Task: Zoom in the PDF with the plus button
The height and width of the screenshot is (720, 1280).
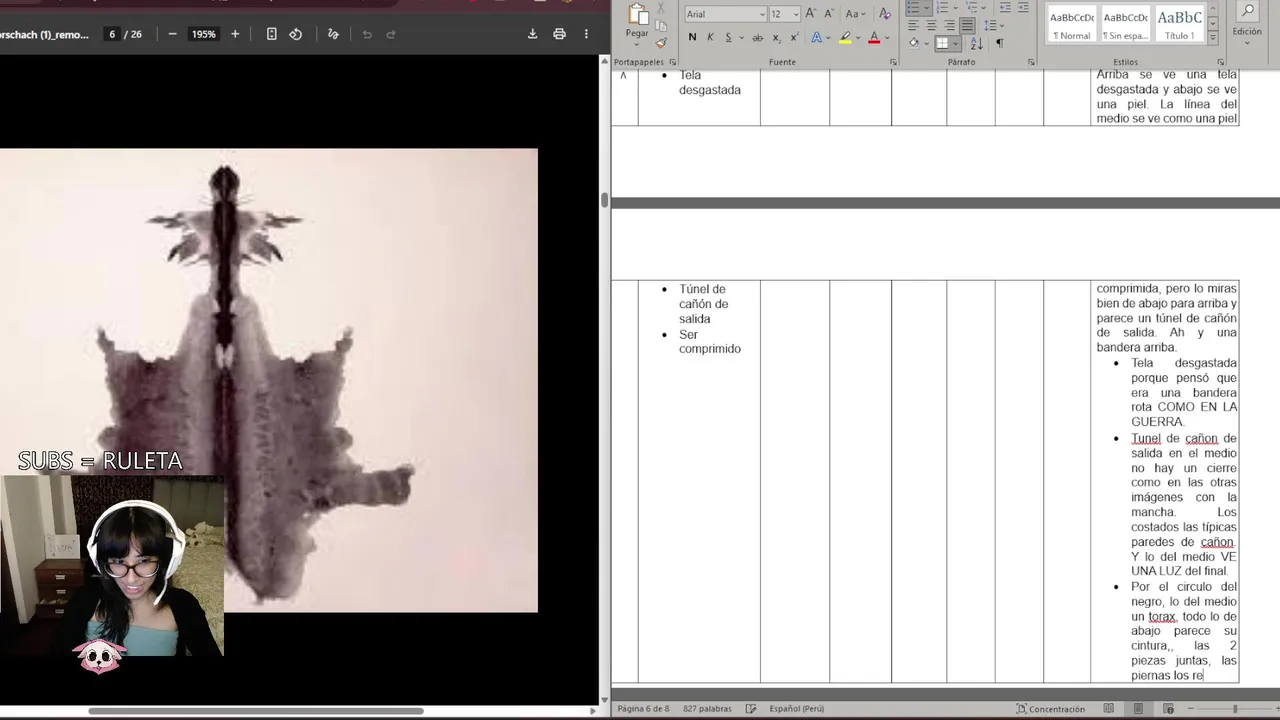Action: click(x=235, y=34)
